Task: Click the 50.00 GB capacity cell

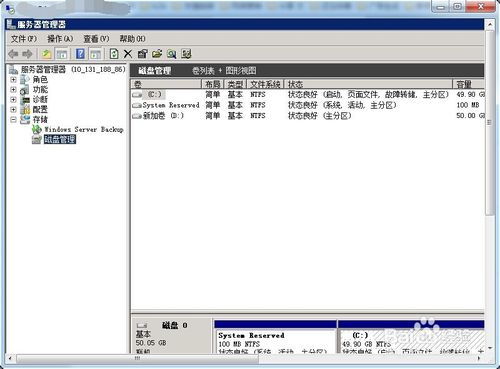Action: (470, 116)
